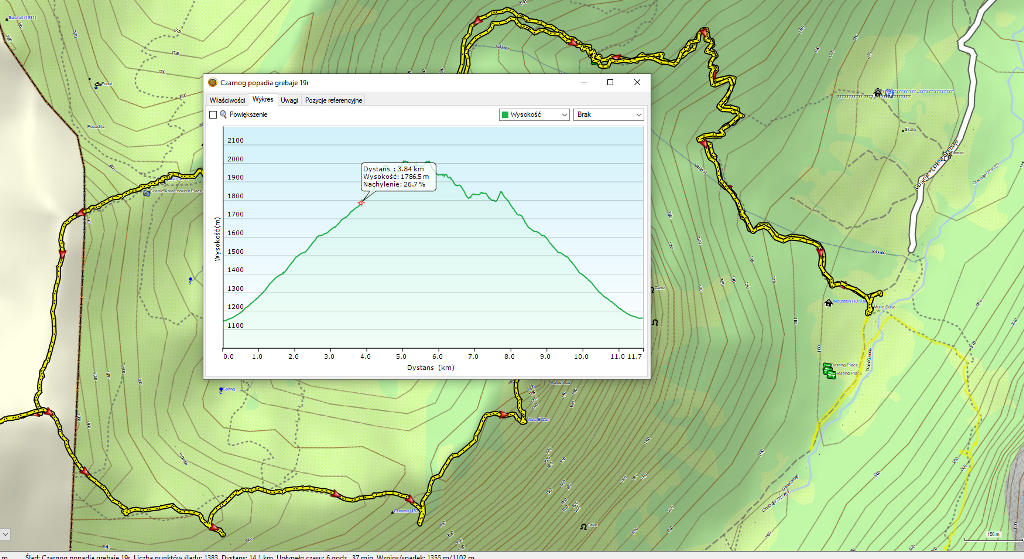Click the green campsite icons on map
Viewport: 1024px width, 559px height.
[828, 371]
